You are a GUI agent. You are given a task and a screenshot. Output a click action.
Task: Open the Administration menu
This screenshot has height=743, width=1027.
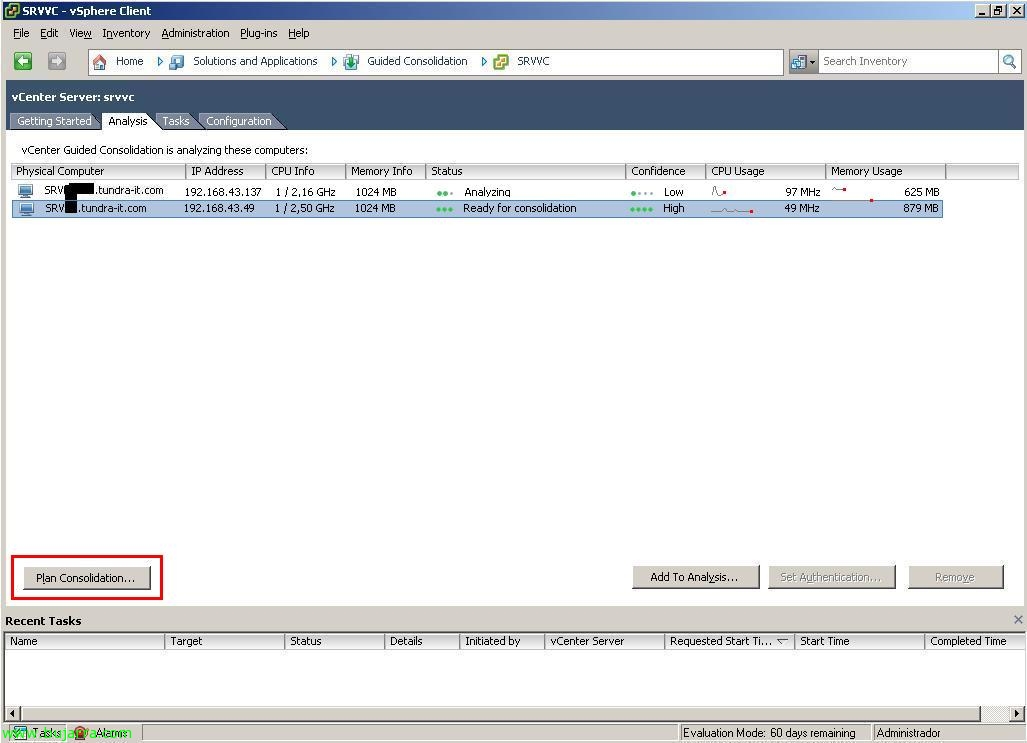195,33
